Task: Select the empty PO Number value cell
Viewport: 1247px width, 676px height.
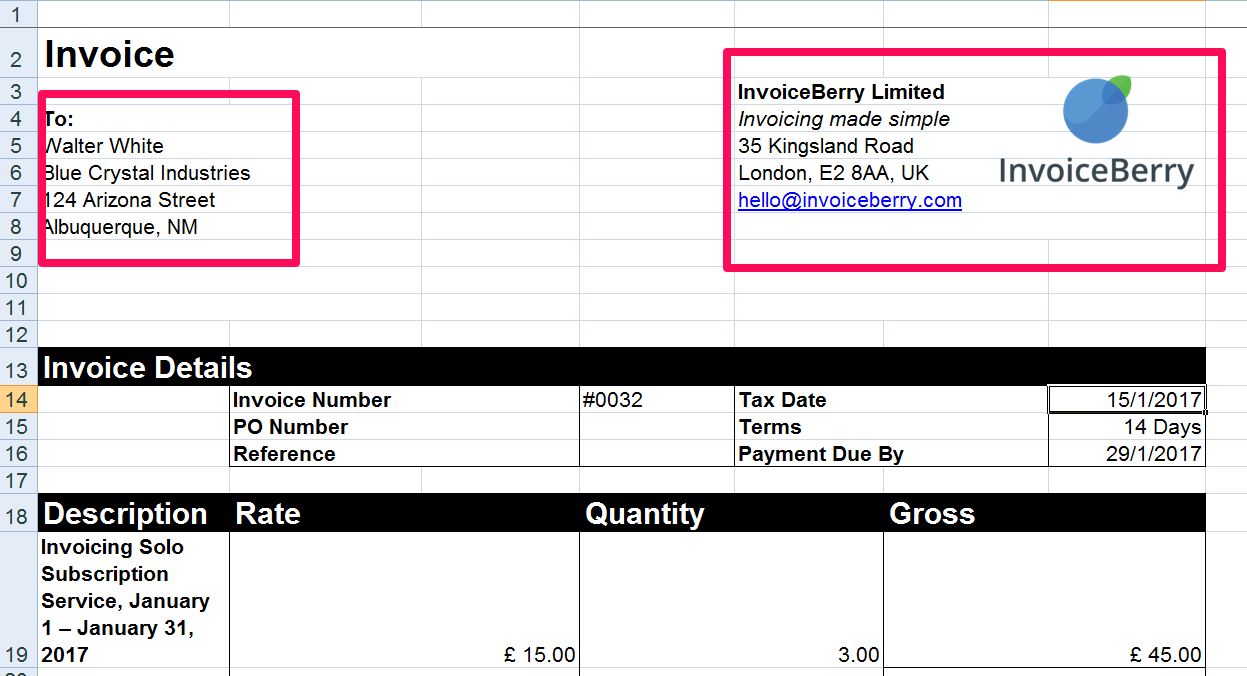Action: (x=657, y=427)
